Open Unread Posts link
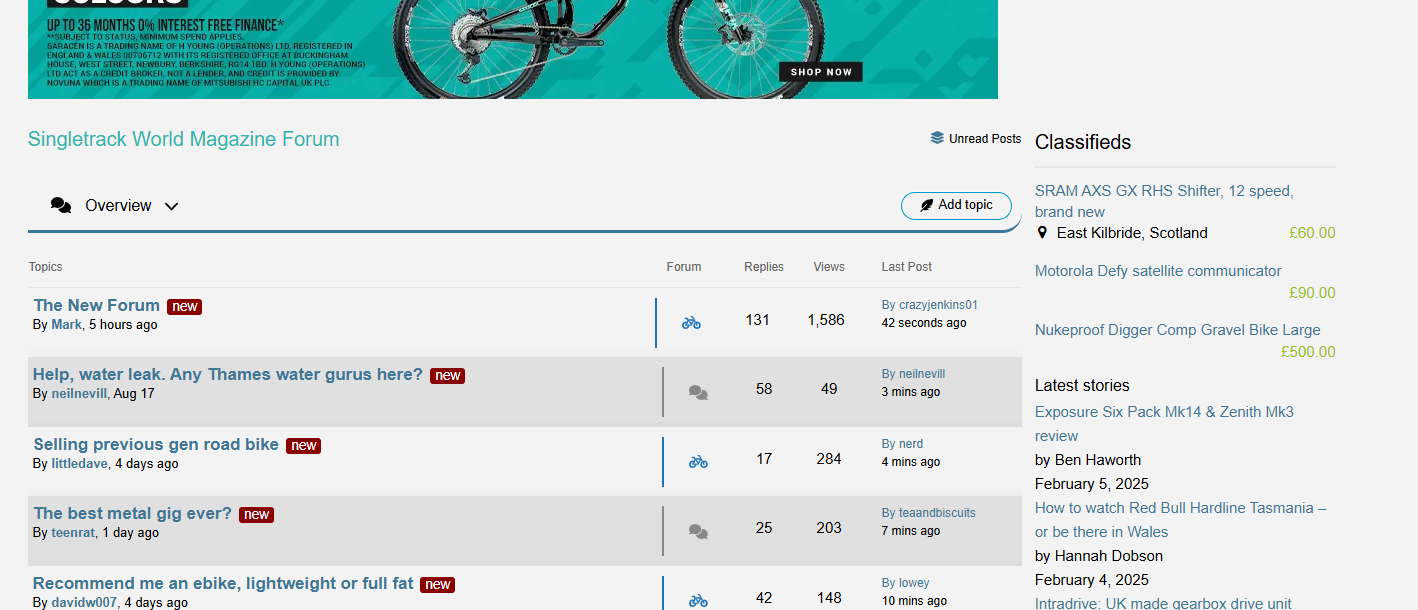 pos(984,139)
